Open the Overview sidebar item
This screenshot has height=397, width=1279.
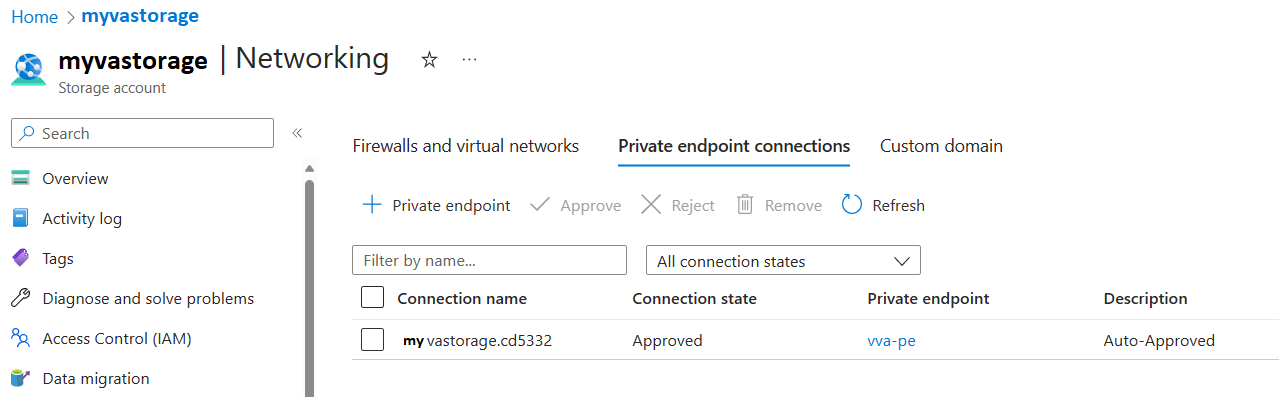click(x=75, y=179)
